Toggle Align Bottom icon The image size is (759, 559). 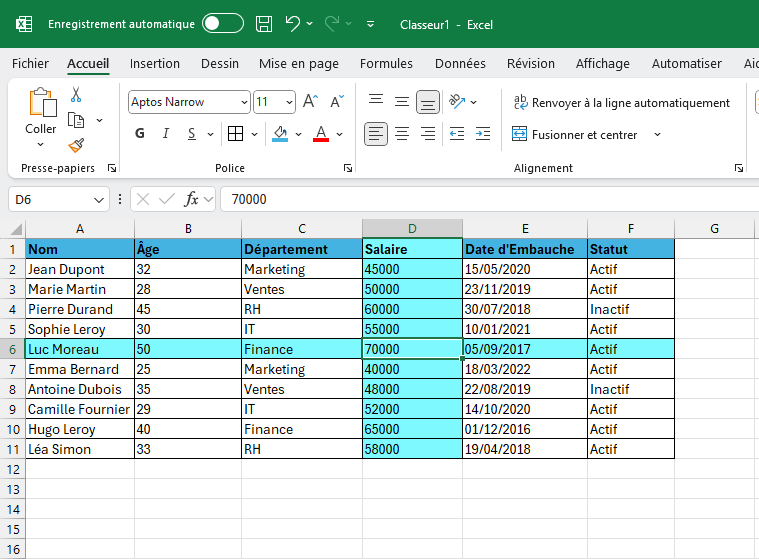coord(428,102)
